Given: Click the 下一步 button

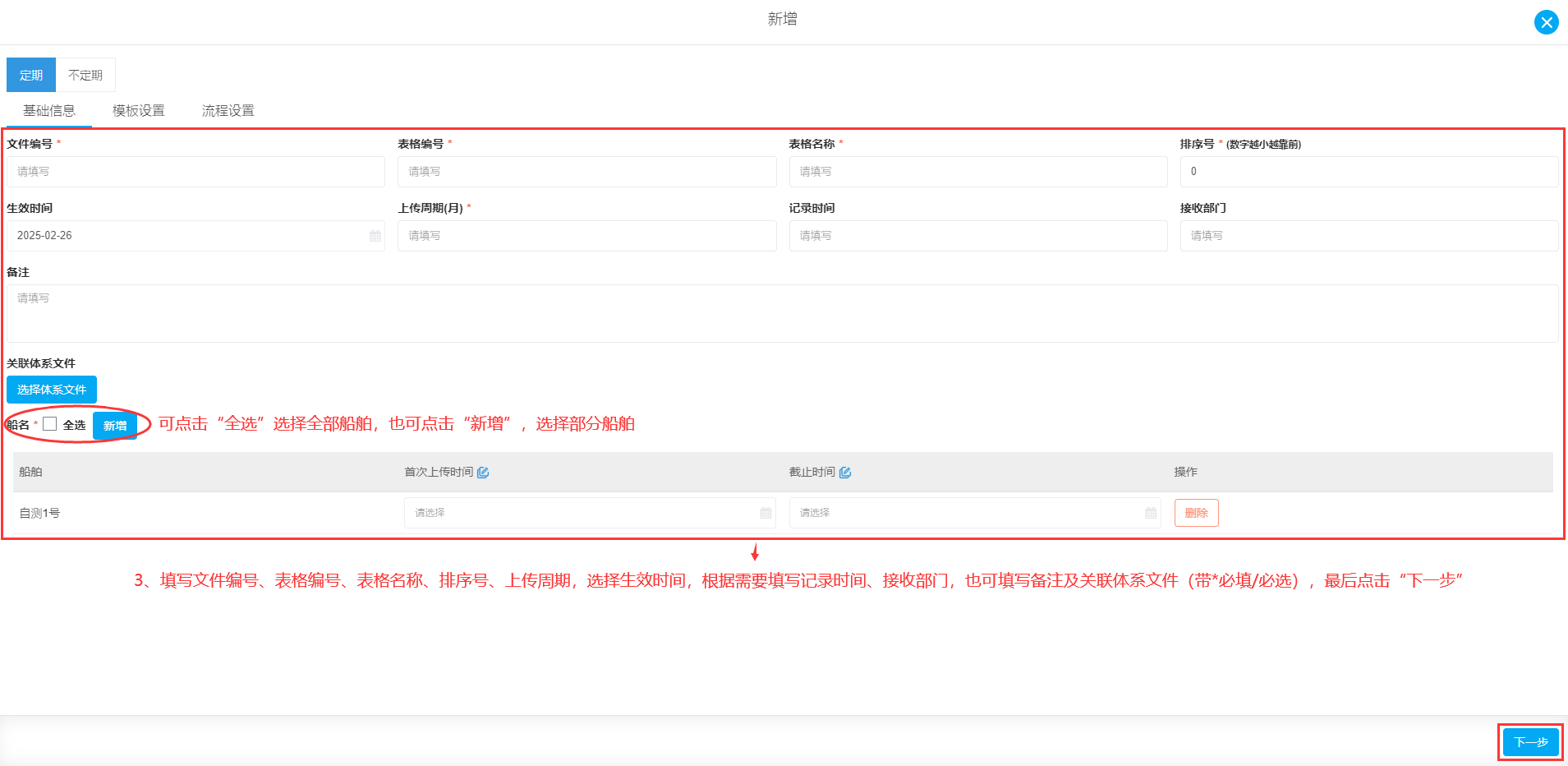Looking at the screenshot, I should [1531, 742].
